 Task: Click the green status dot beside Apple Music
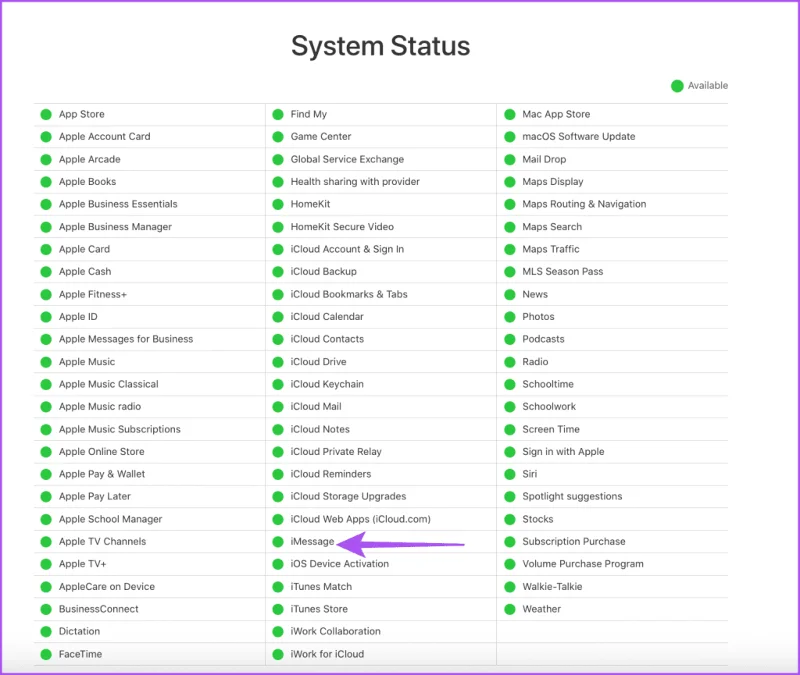coord(46,362)
